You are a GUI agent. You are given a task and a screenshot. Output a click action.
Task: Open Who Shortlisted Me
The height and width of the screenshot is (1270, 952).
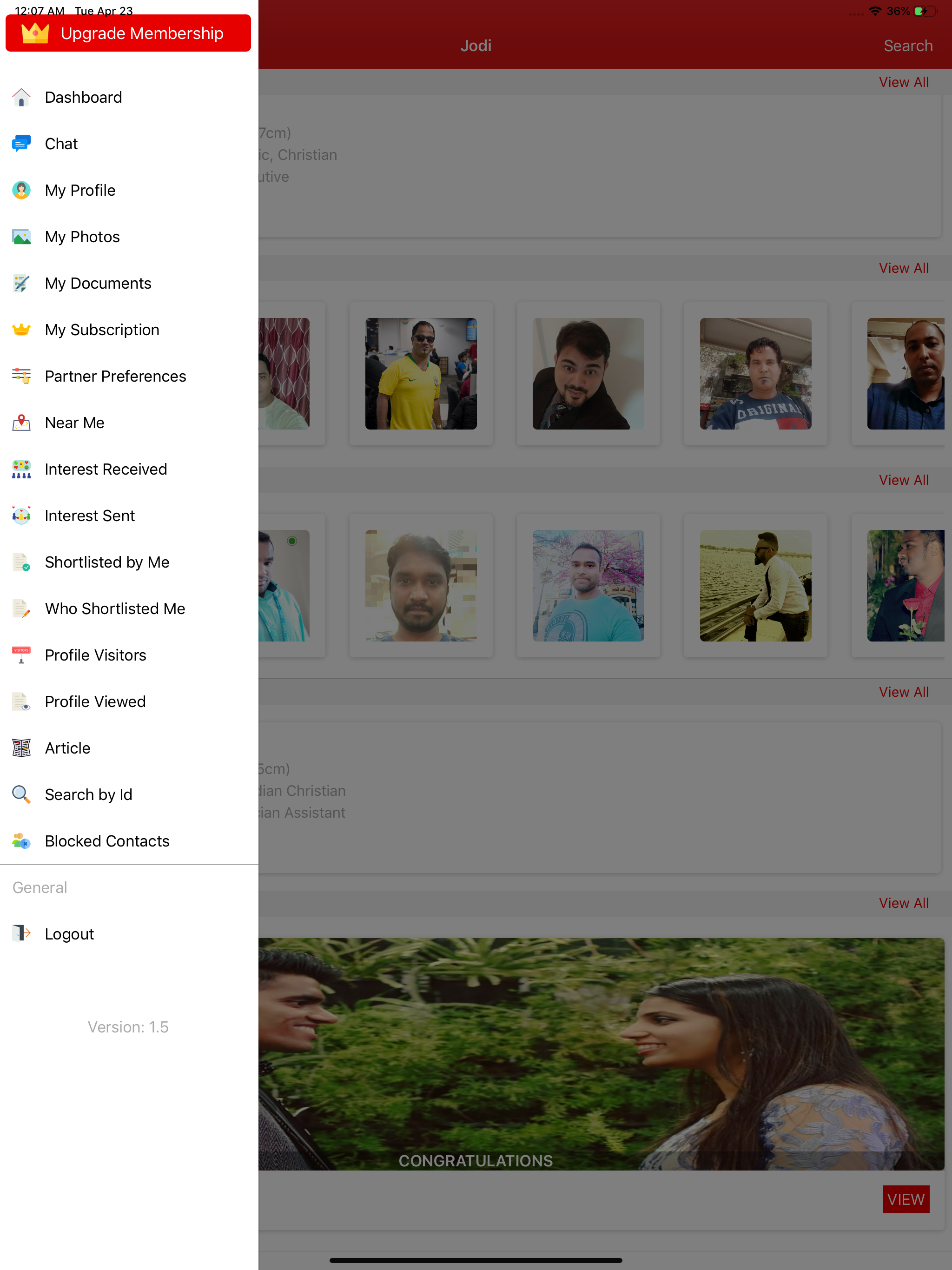(x=129, y=609)
